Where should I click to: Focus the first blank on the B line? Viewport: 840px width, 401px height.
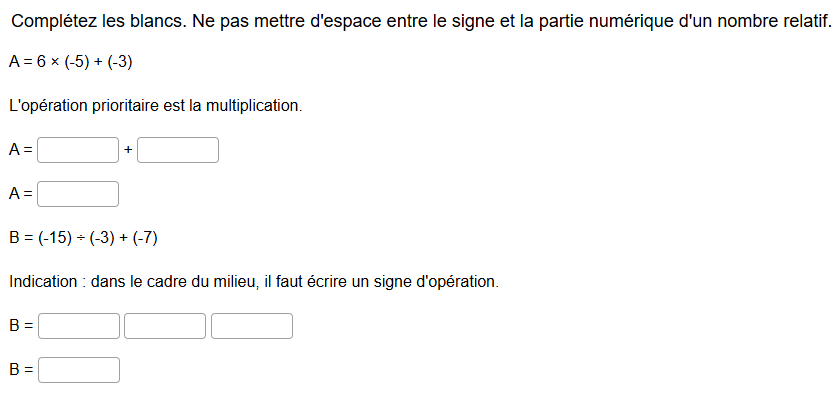point(79,326)
